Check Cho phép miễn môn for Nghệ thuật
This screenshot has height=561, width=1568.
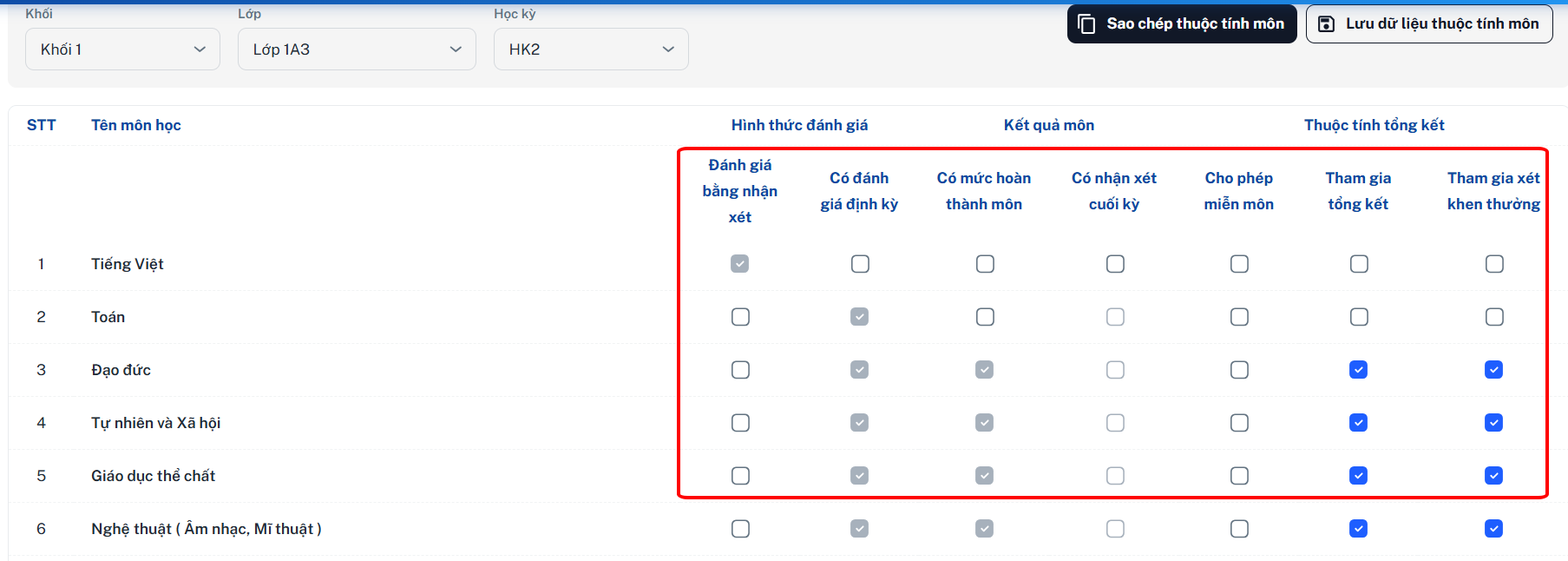click(x=1239, y=528)
